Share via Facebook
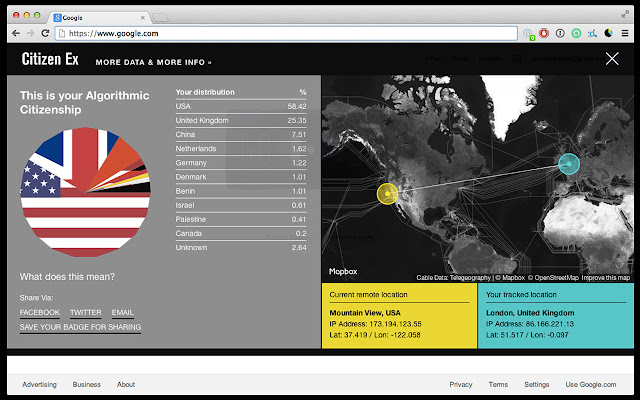The image size is (640, 400). 40,313
